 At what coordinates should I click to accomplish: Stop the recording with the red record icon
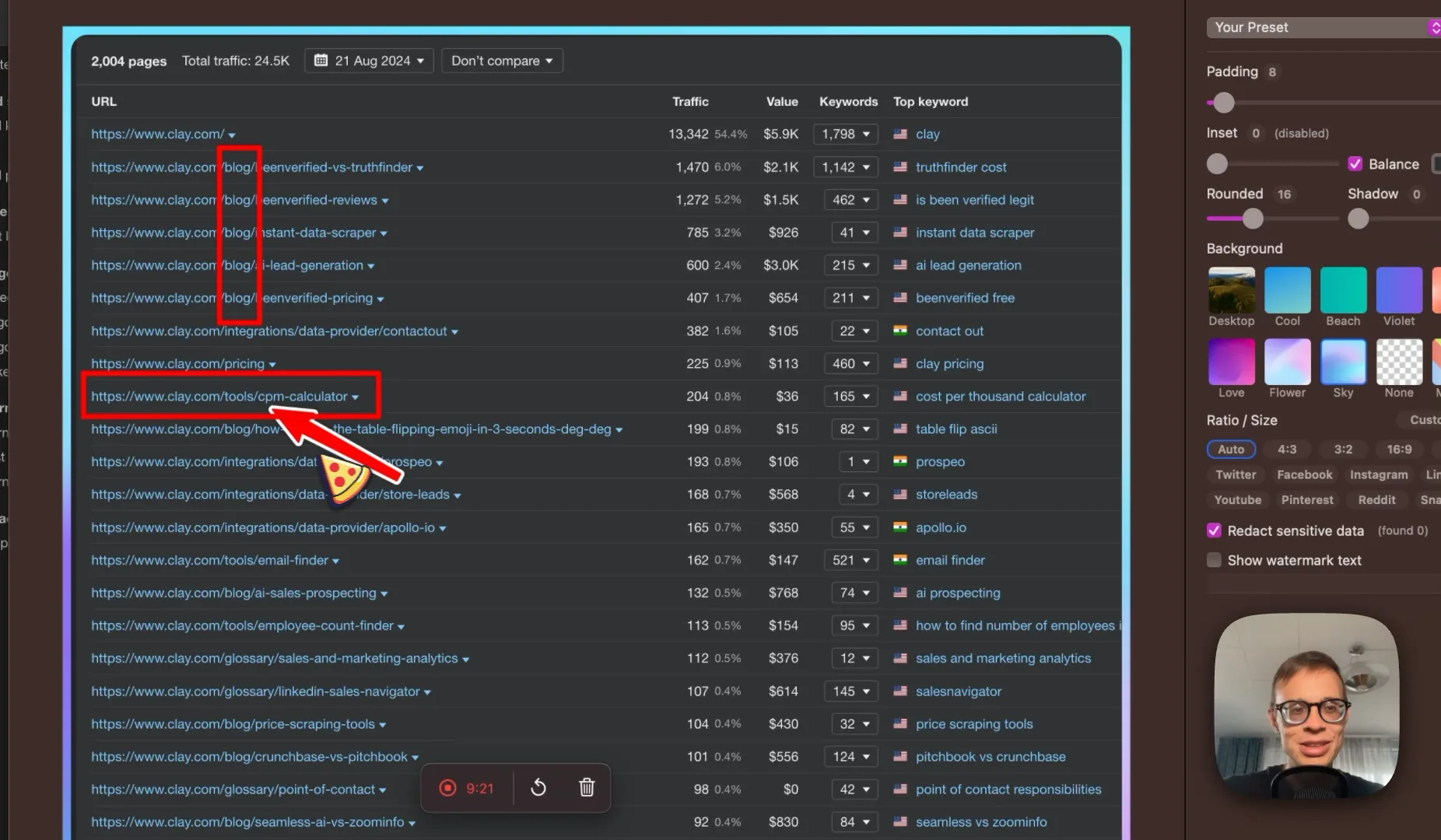[x=447, y=788]
